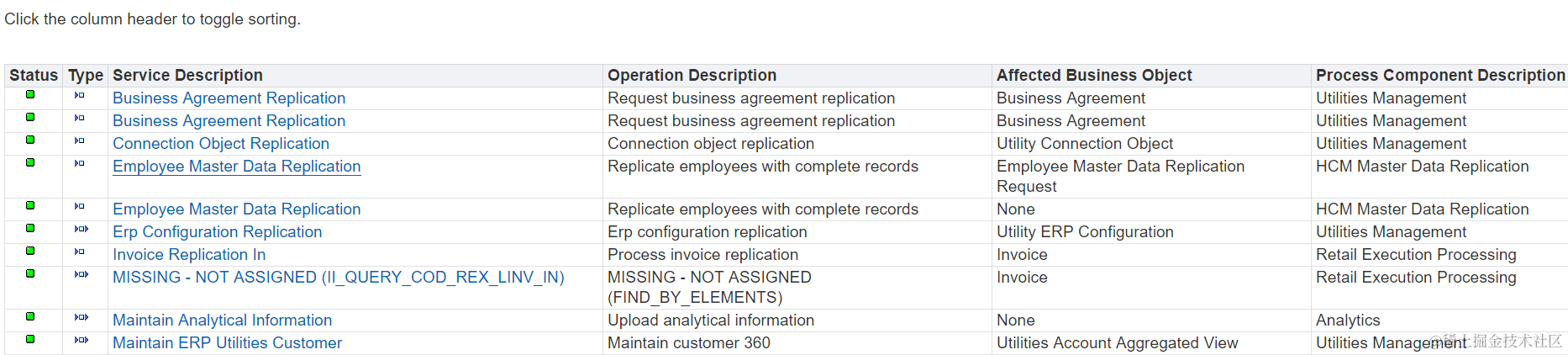
Task: Click type icon of underlined Employee Master Data Replication
Action: (x=80, y=163)
